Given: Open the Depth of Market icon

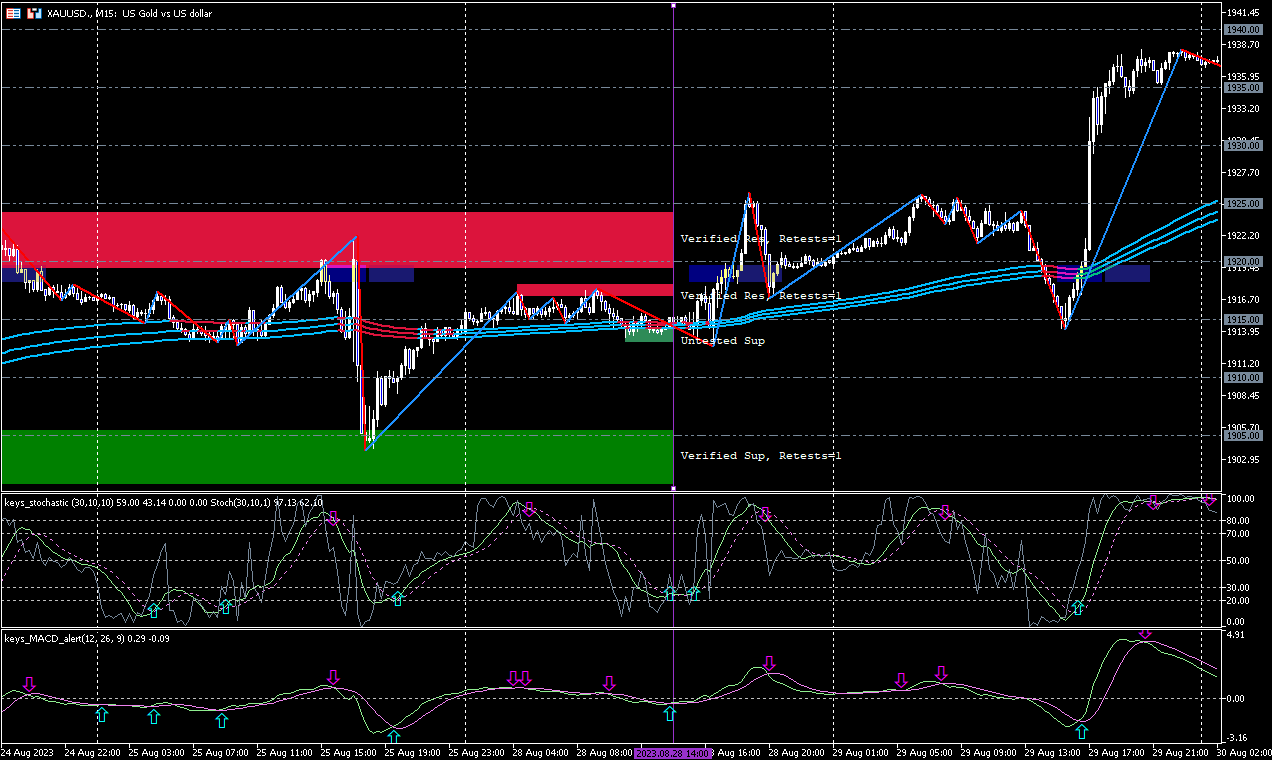Looking at the screenshot, I should click(34, 14).
